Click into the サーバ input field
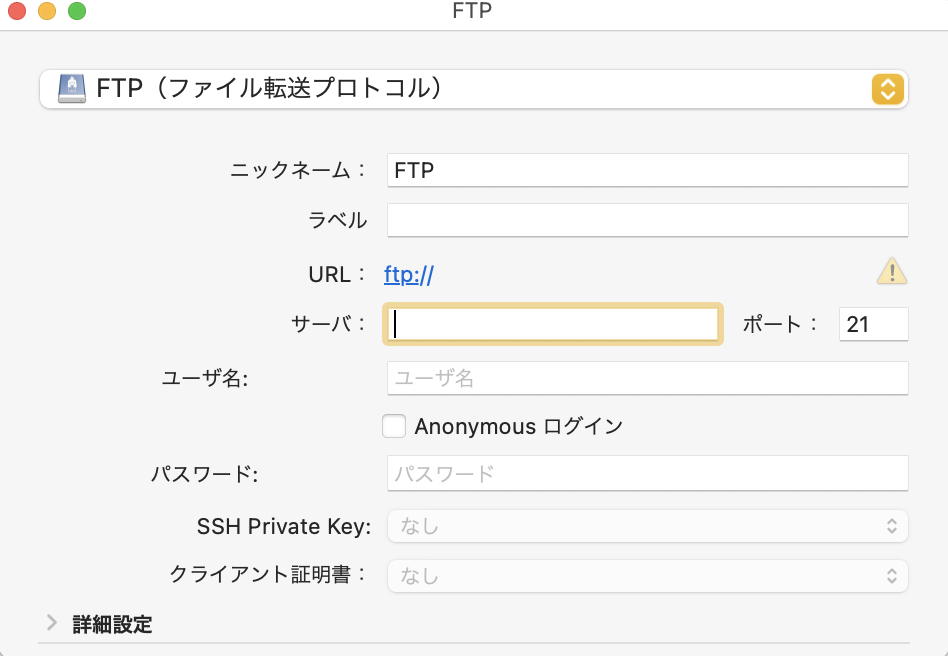948x656 pixels. [x=552, y=324]
